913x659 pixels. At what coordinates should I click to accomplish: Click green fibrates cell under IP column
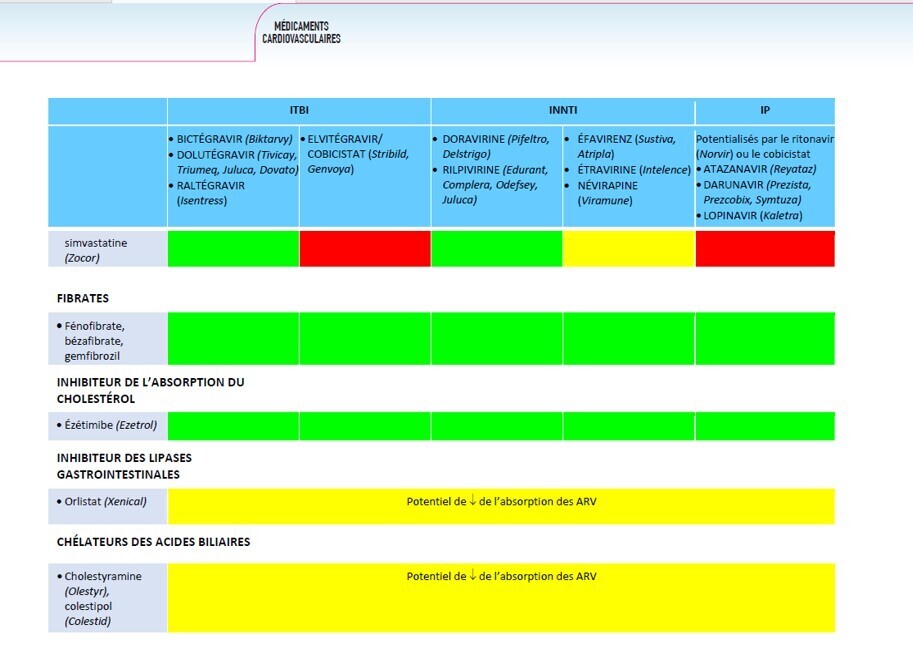tap(765, 339)
